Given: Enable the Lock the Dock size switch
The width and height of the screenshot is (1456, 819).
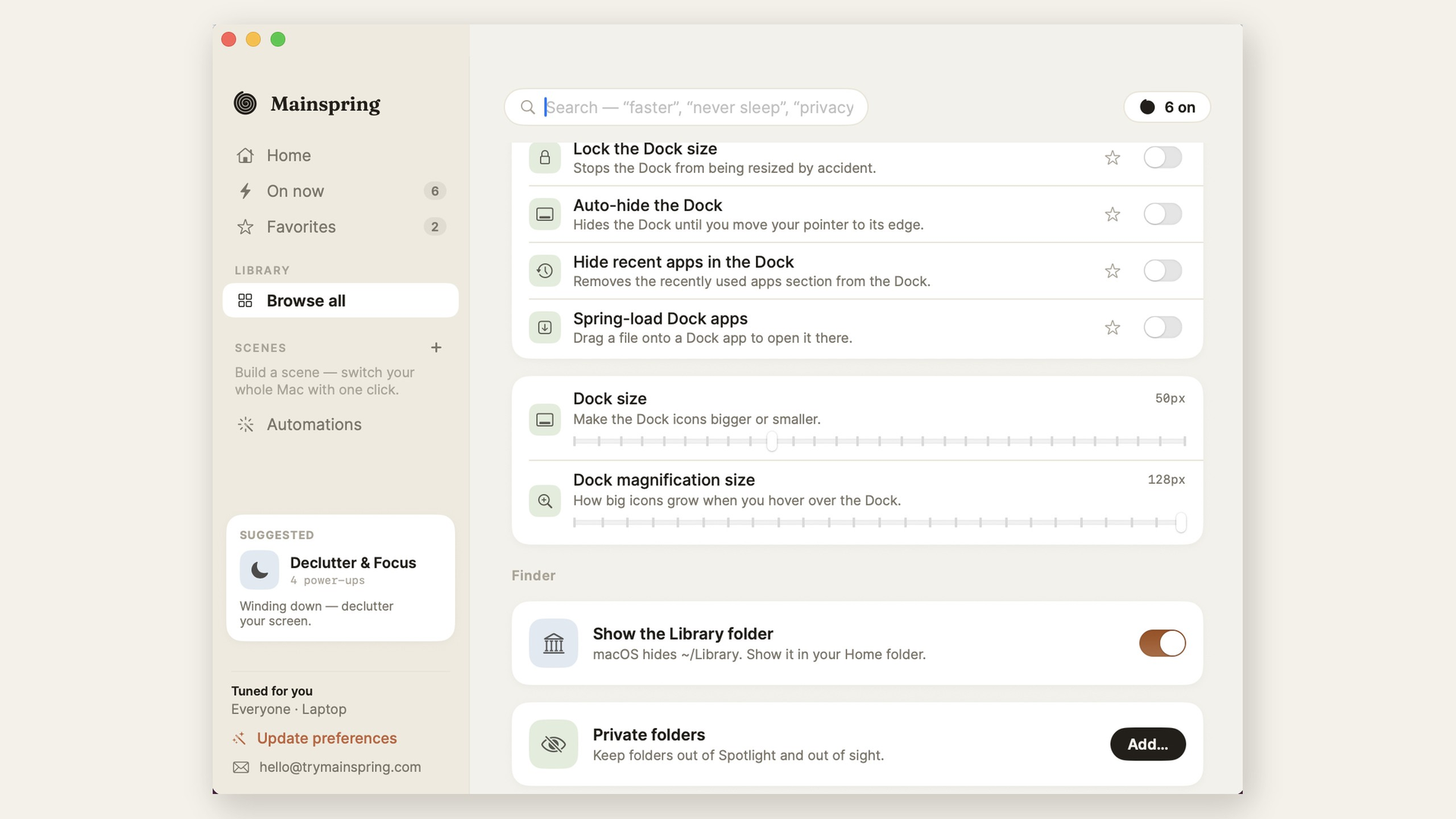Looking at the screenshot, I should [1163, 158].
